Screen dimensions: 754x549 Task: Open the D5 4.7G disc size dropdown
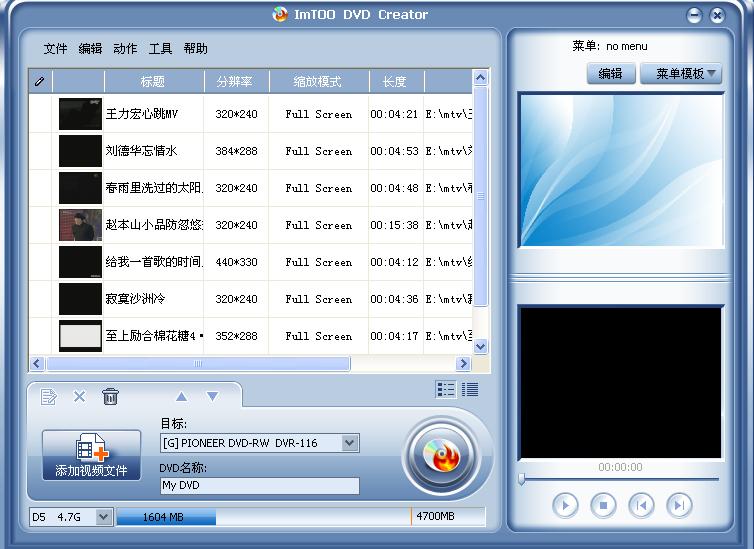point(103,517)
